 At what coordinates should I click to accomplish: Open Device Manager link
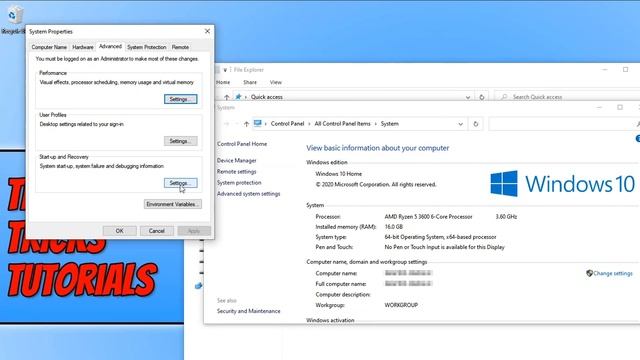point(237,161)
